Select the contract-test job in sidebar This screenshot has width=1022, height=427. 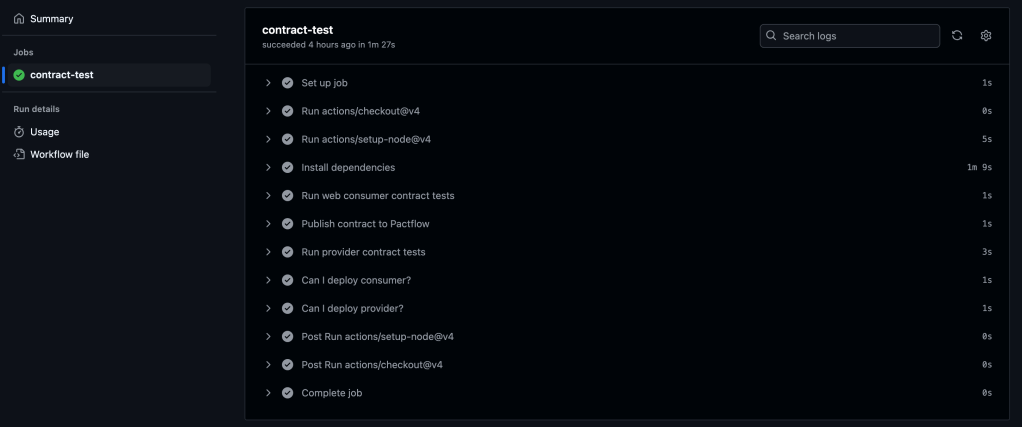pyautogui.click(x=61, y=75)
